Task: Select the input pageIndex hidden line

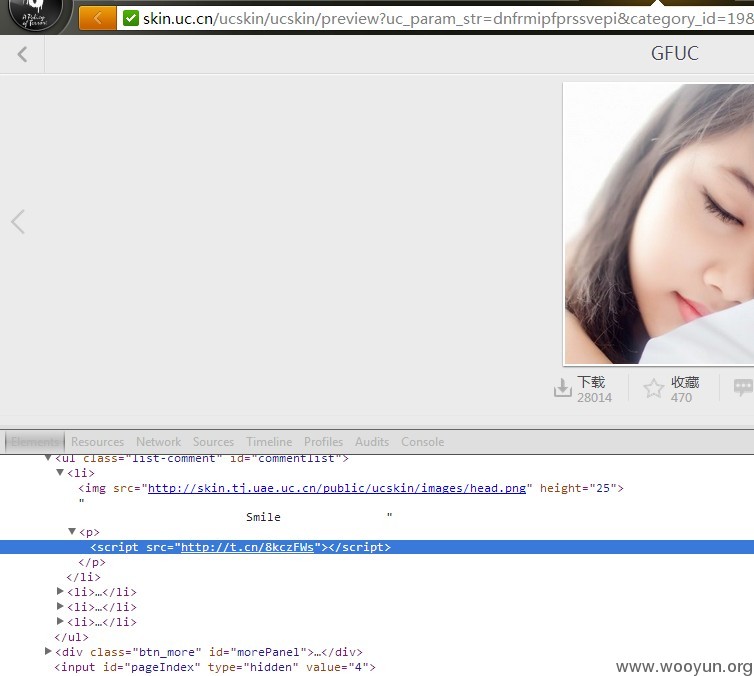Action: 214,667
